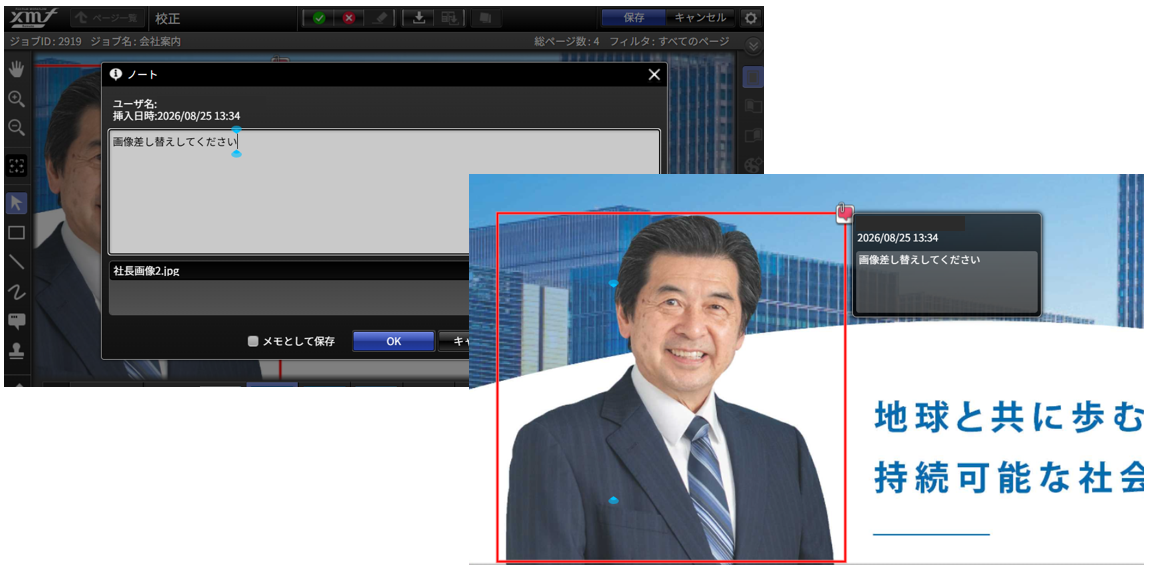Click the eraser icon in top toolbar

pos(380,18)
